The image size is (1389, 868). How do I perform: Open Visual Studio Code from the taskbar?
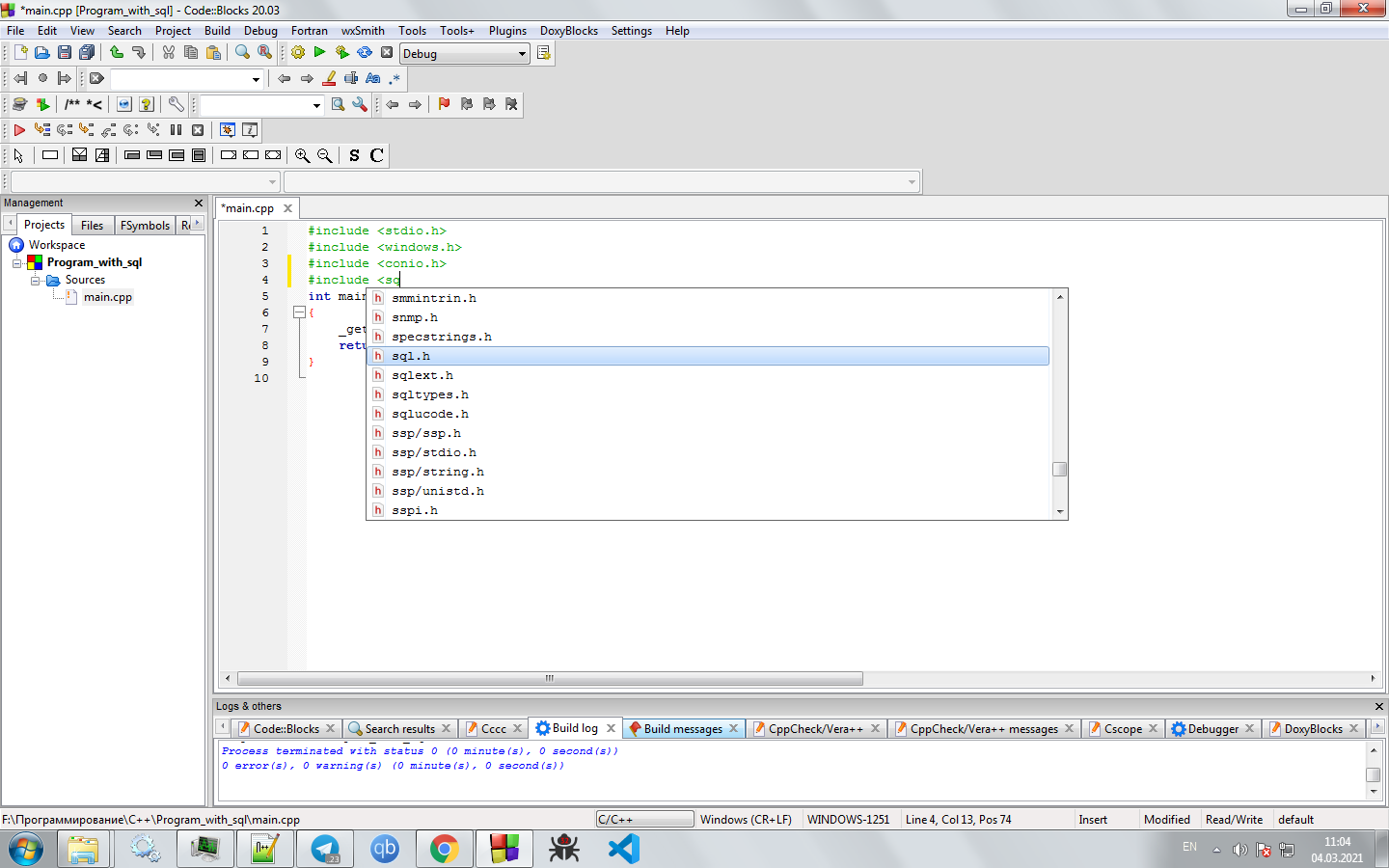pos(624,849)
